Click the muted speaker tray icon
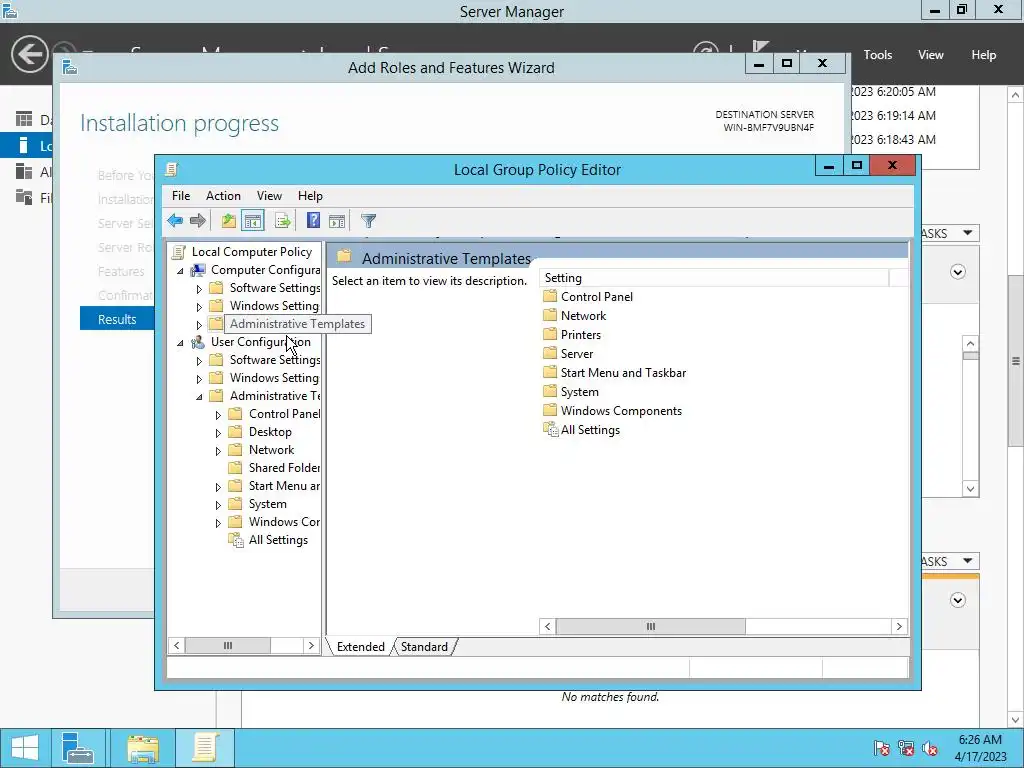 tap(930, 748)
